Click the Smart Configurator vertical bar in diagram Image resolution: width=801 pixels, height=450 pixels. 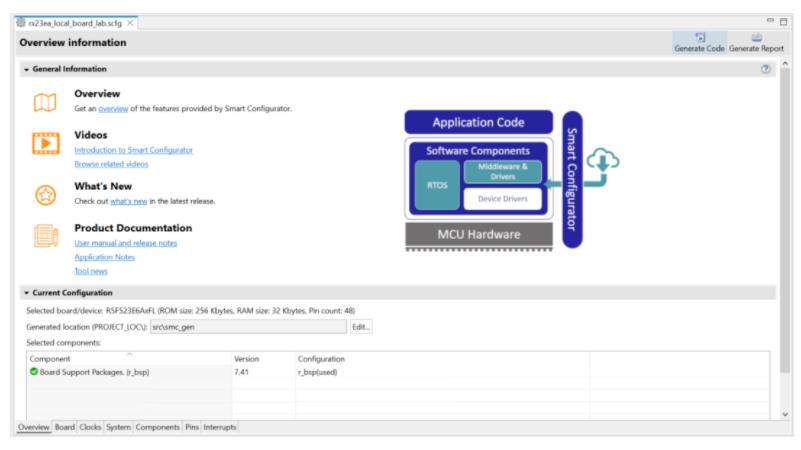click(x=572, y=179)
